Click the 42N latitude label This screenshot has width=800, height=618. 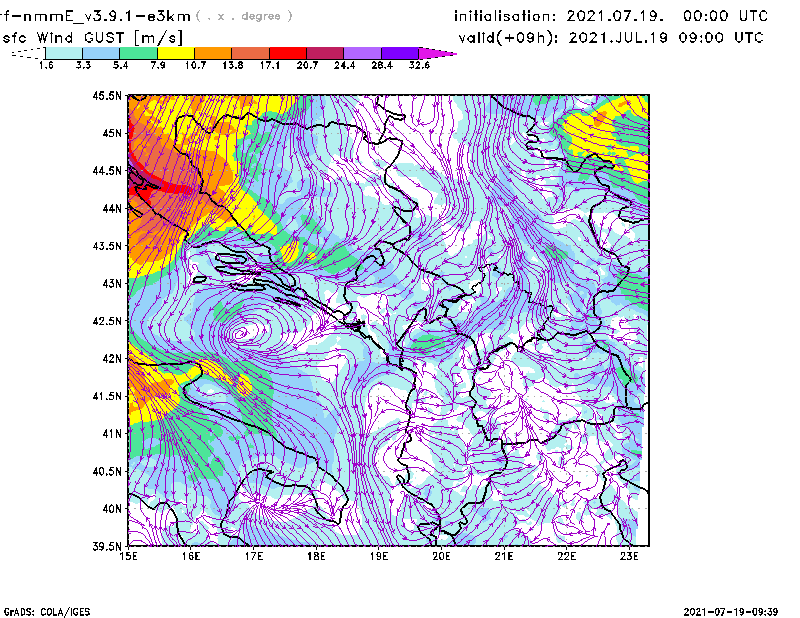[x=112, y=359]
